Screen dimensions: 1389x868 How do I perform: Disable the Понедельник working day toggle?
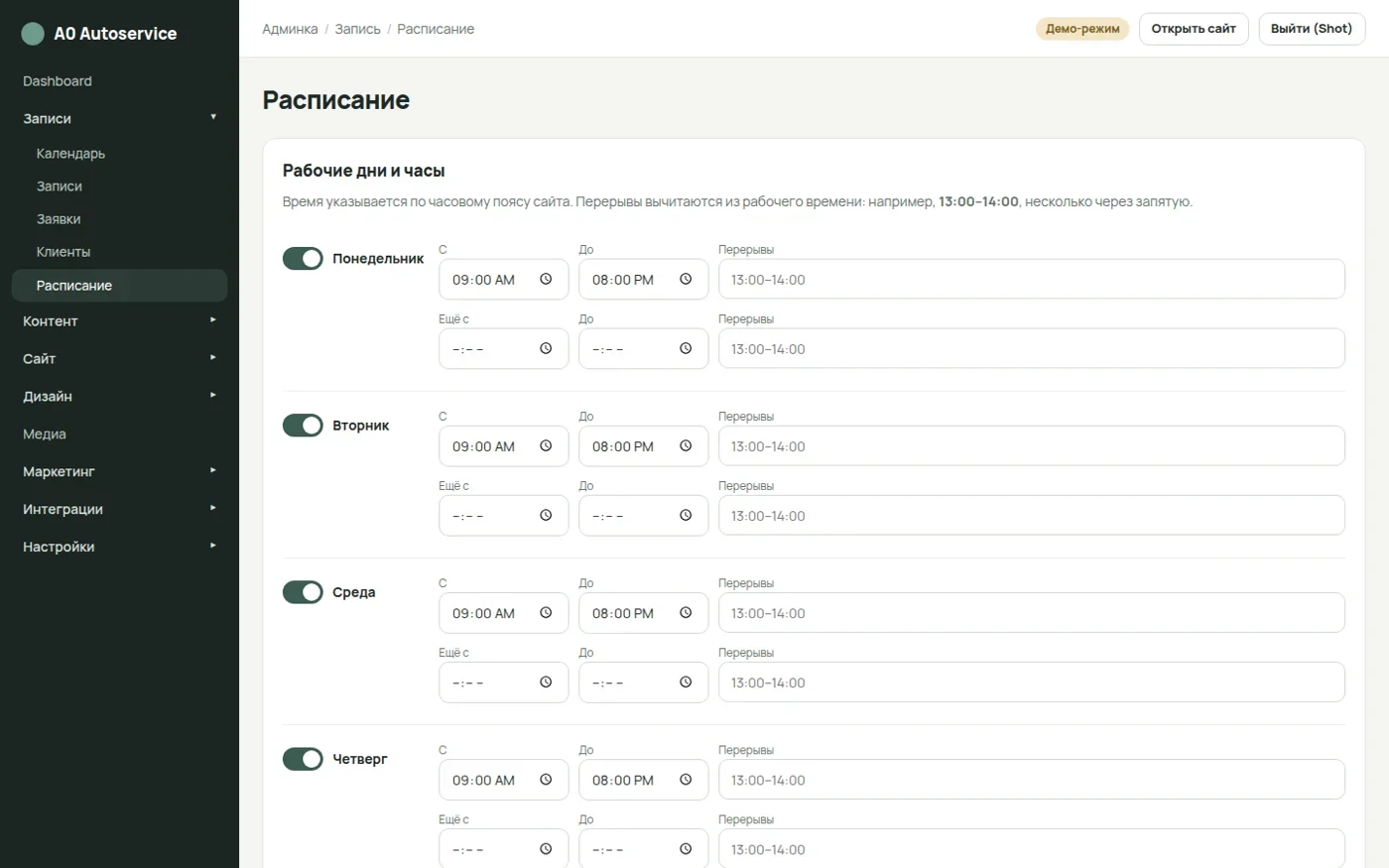[x=303, y=259]
